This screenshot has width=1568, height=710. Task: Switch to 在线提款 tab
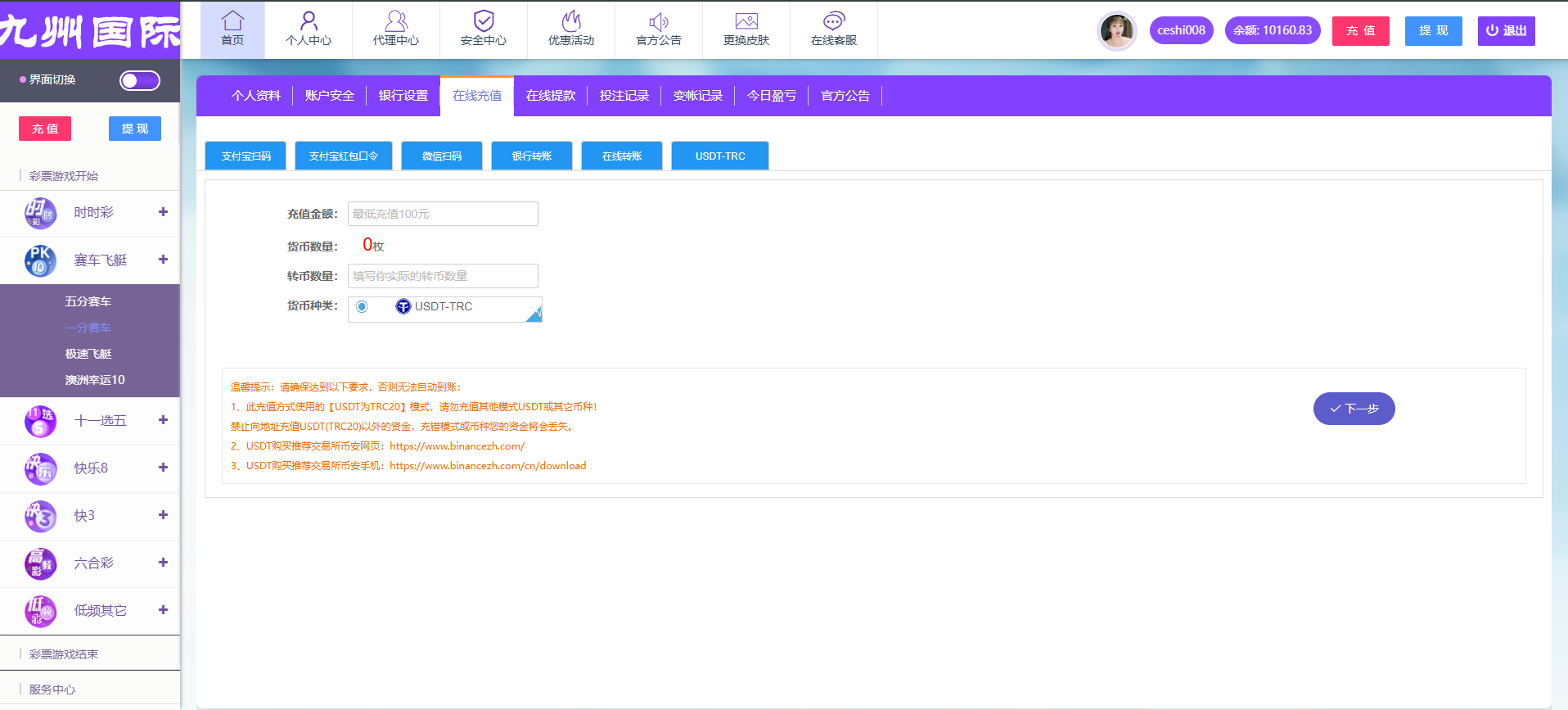tap(551, 96)
